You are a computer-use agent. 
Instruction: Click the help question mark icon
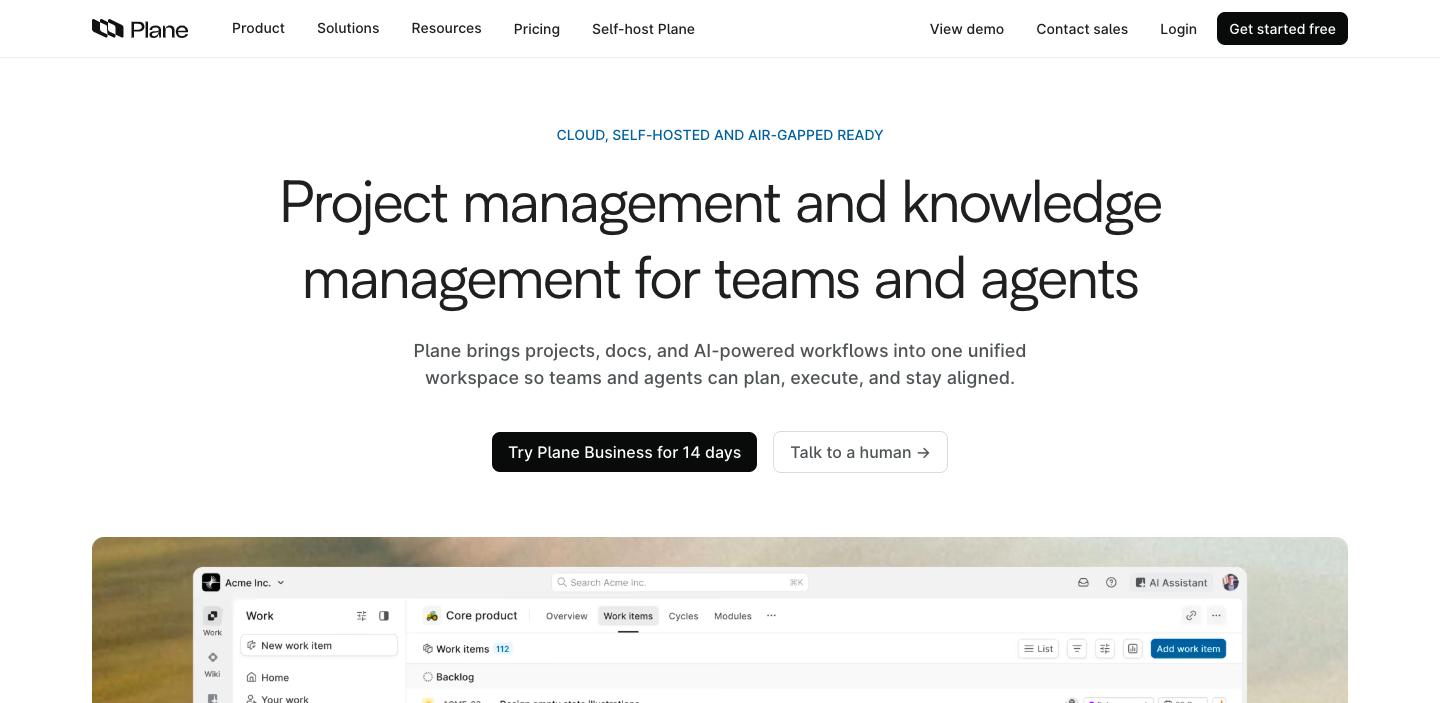pyautogui.click(x=1111, y=582)
